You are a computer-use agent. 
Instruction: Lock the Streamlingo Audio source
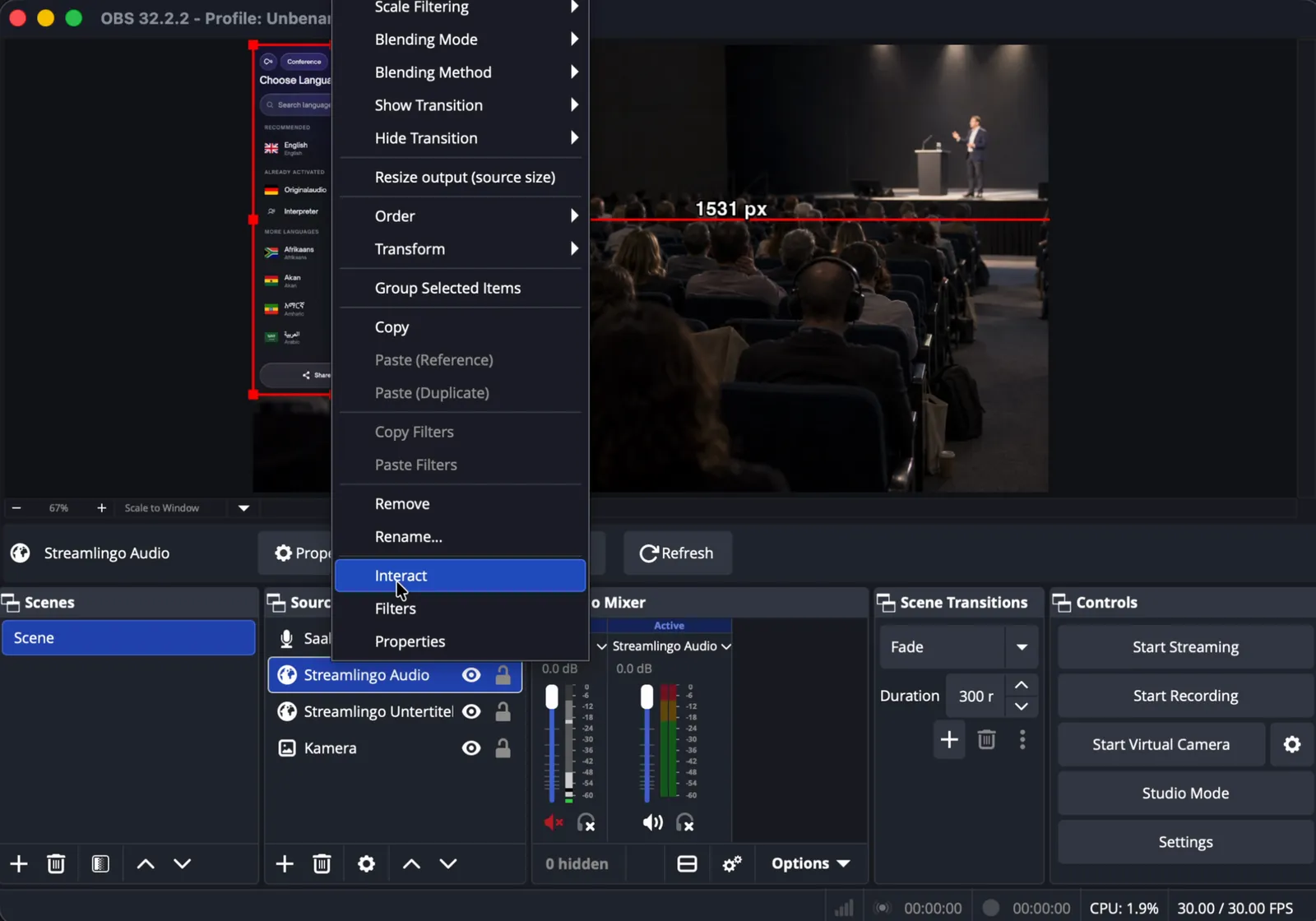[x=503, y=675]
